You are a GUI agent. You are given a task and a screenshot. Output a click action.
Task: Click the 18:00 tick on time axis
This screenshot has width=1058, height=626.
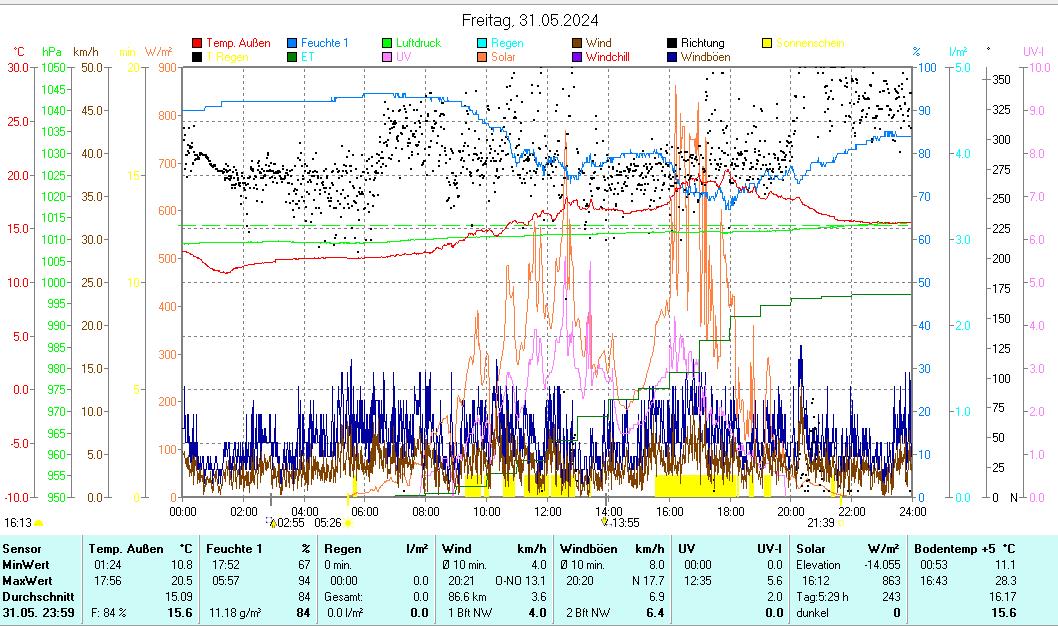(x=730, y=512)
